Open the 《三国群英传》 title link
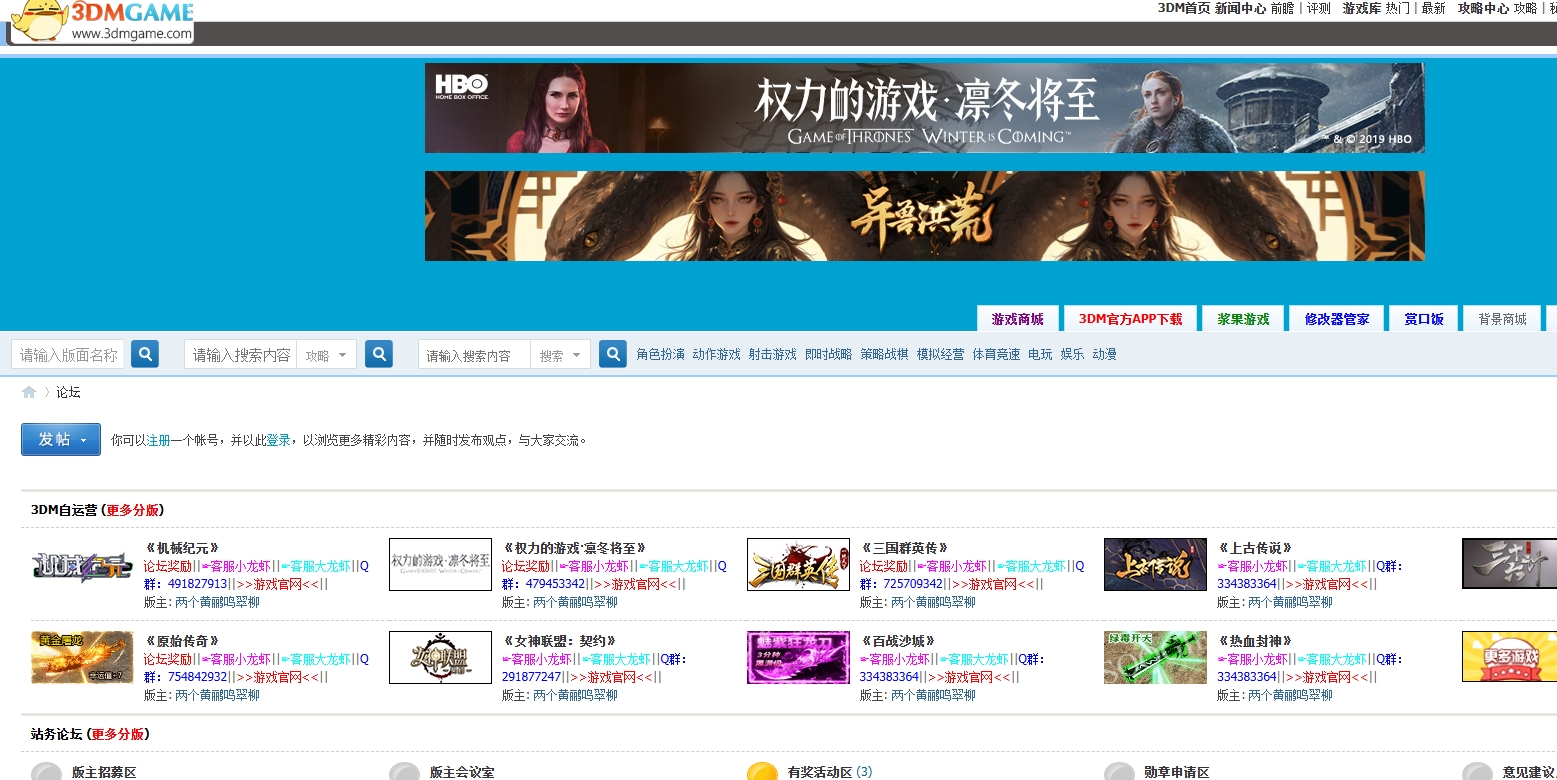This screenshot has height=780, width=1557. pyautogui.click(x=904, y=548)
